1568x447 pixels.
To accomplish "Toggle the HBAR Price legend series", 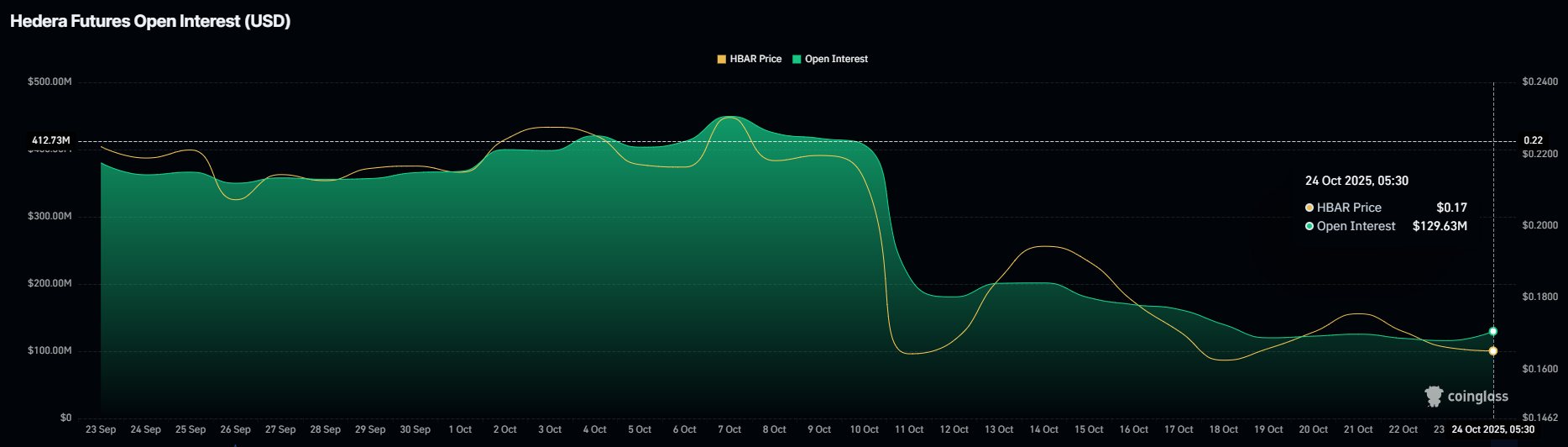I will [749, 59].
